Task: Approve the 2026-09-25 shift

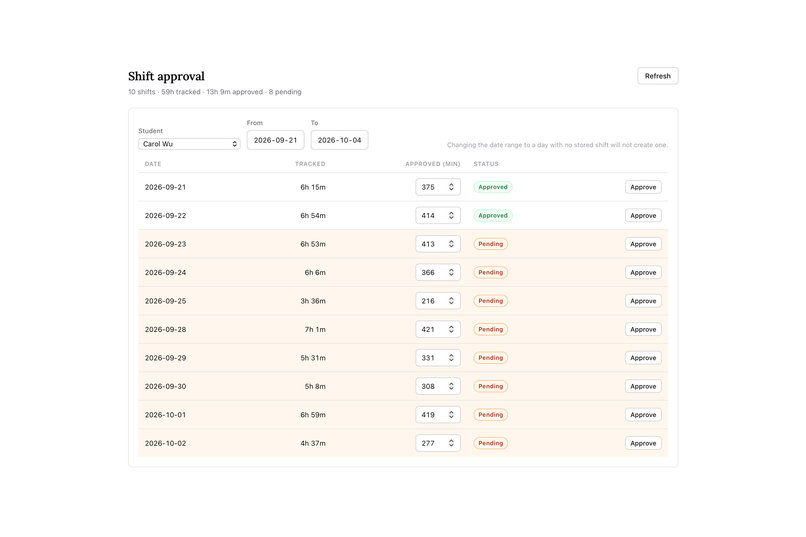Action: 643,301
